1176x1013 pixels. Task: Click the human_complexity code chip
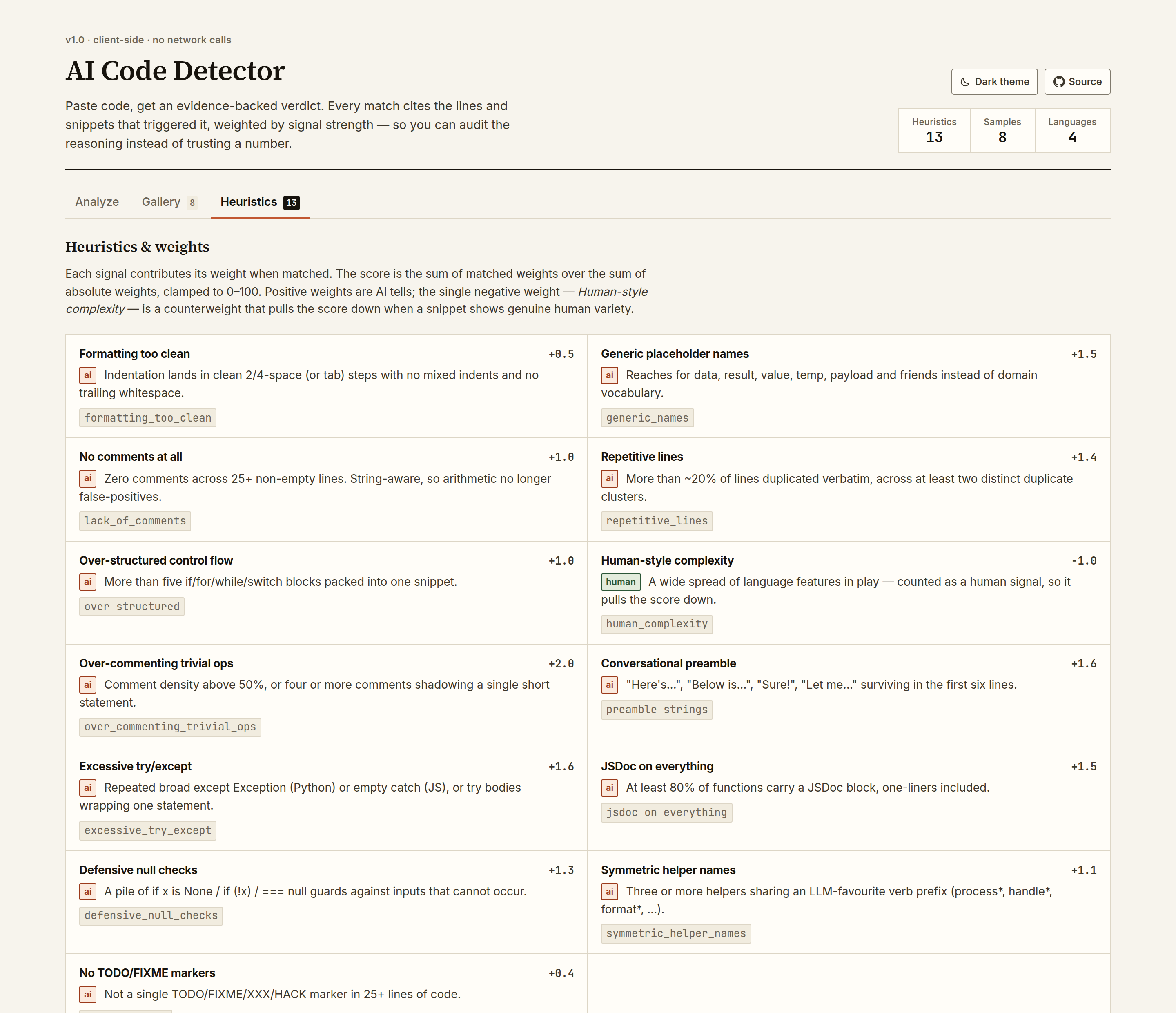(x=657, y=624)
